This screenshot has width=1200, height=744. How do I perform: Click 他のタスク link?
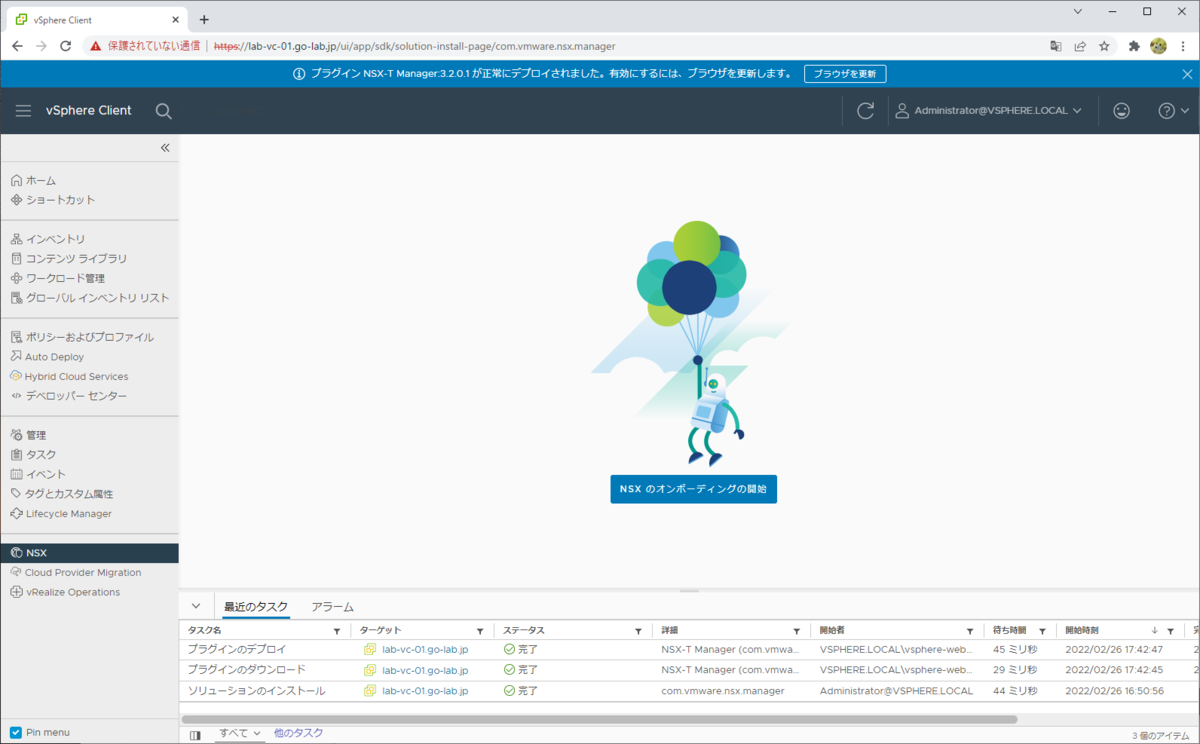pyautogui.click(x=298, y=733)
